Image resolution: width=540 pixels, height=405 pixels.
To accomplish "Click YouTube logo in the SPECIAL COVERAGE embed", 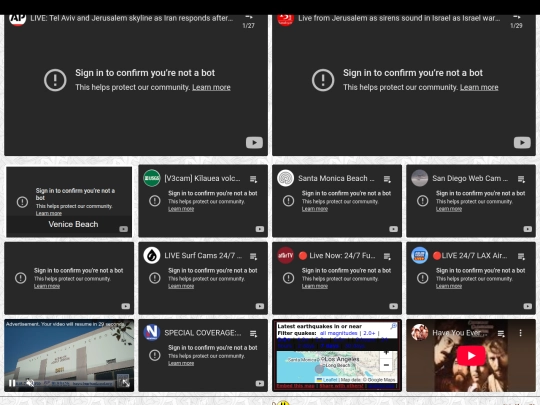I will (260, 383).
